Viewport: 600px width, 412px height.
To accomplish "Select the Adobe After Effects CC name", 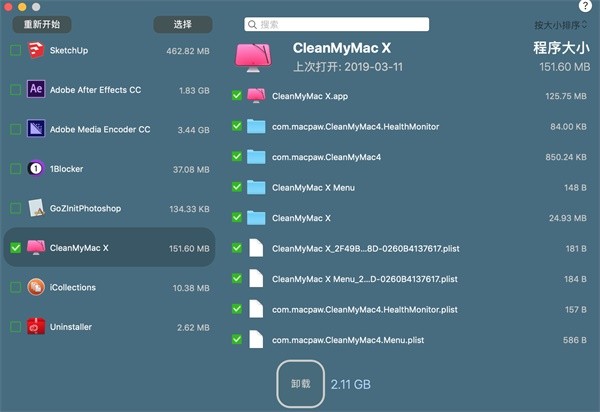I will pos(95,90).
